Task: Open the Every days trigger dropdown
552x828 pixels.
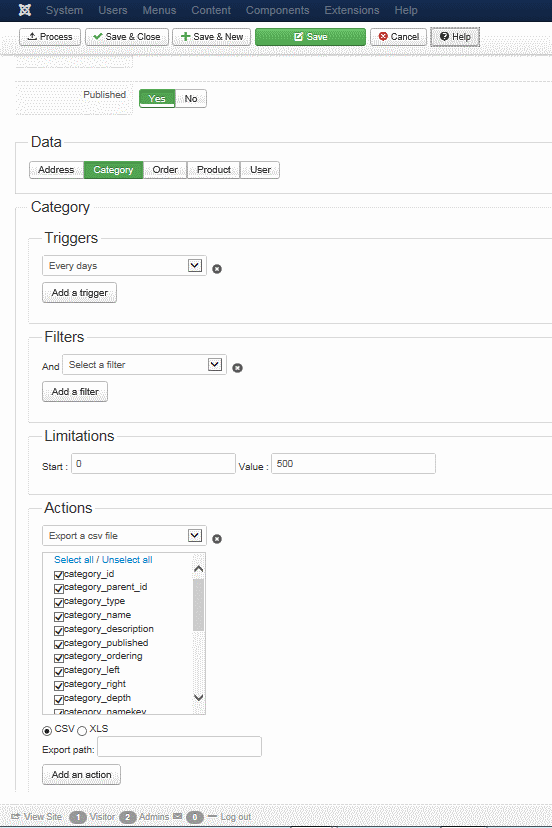Action: [124, 266]
